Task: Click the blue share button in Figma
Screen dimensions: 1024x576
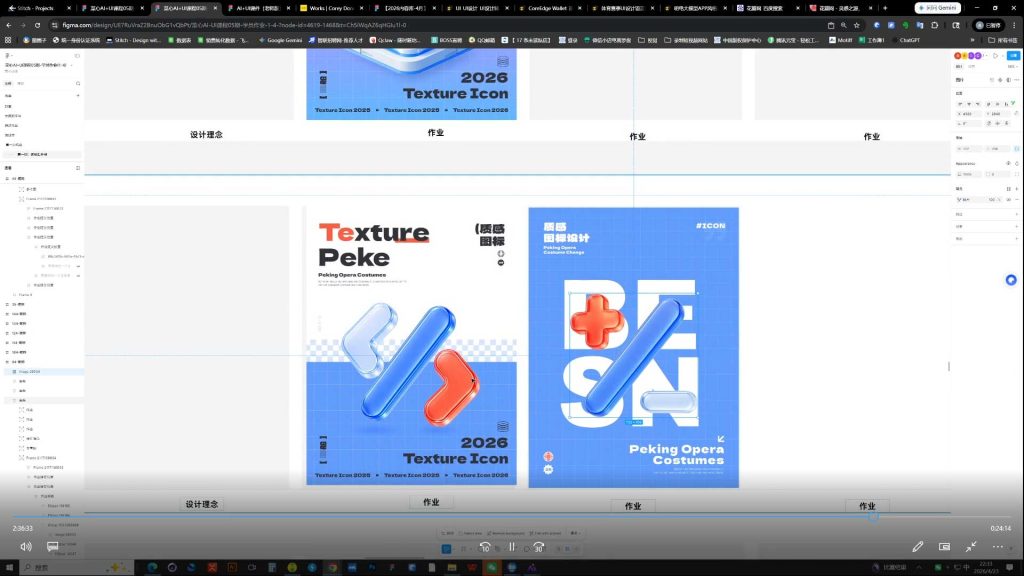Action: coord(1013,56)
